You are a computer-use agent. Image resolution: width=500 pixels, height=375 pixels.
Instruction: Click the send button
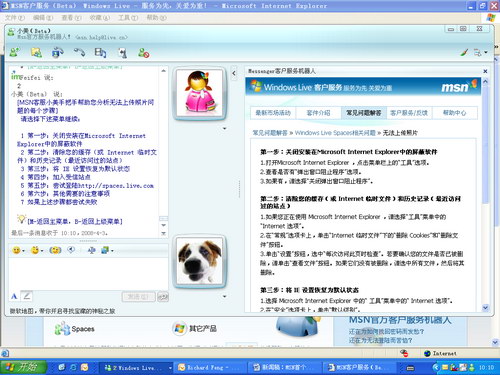coord(138,296)
